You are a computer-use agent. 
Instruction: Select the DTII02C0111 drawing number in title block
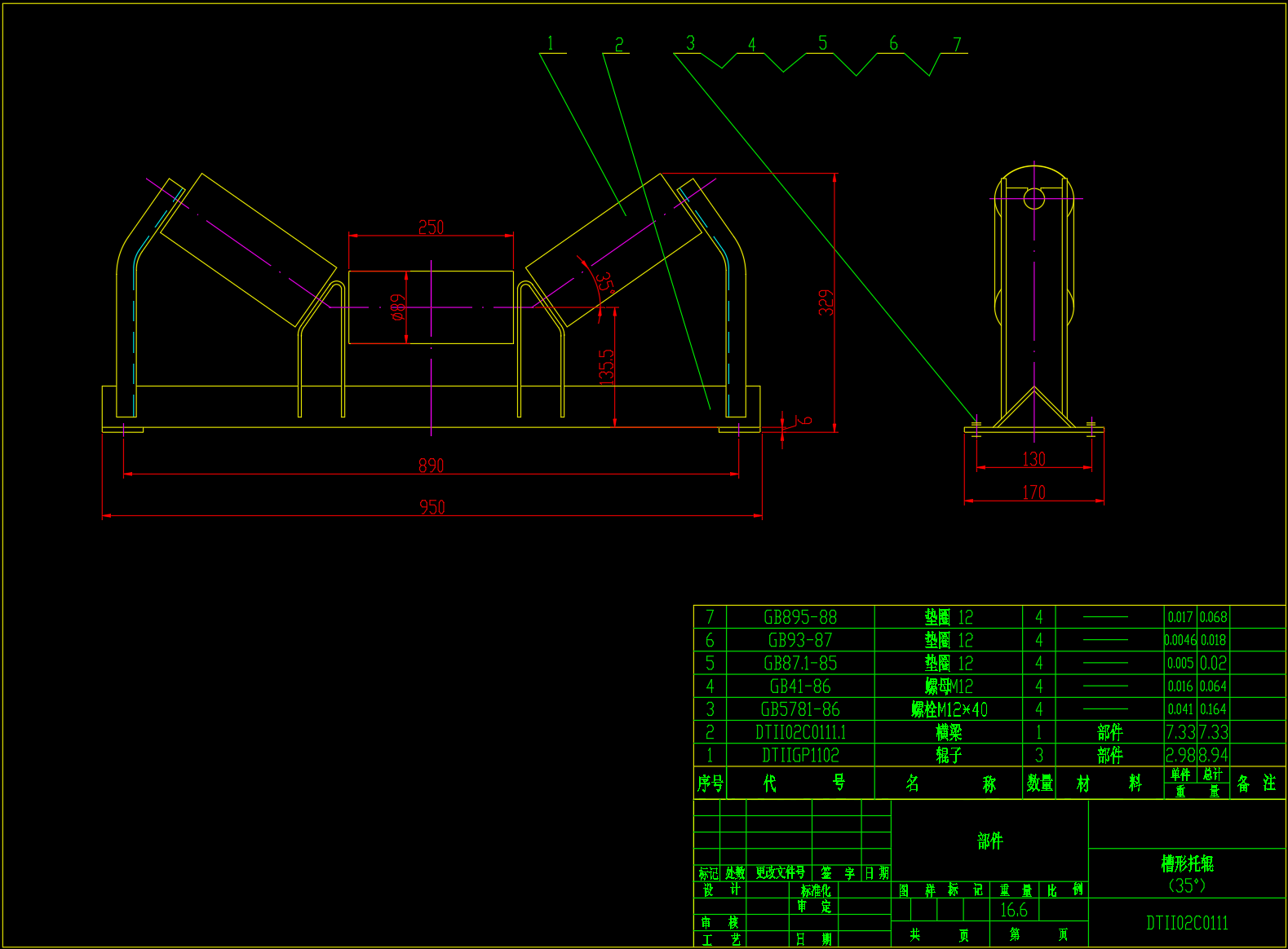pos(1187,923)
